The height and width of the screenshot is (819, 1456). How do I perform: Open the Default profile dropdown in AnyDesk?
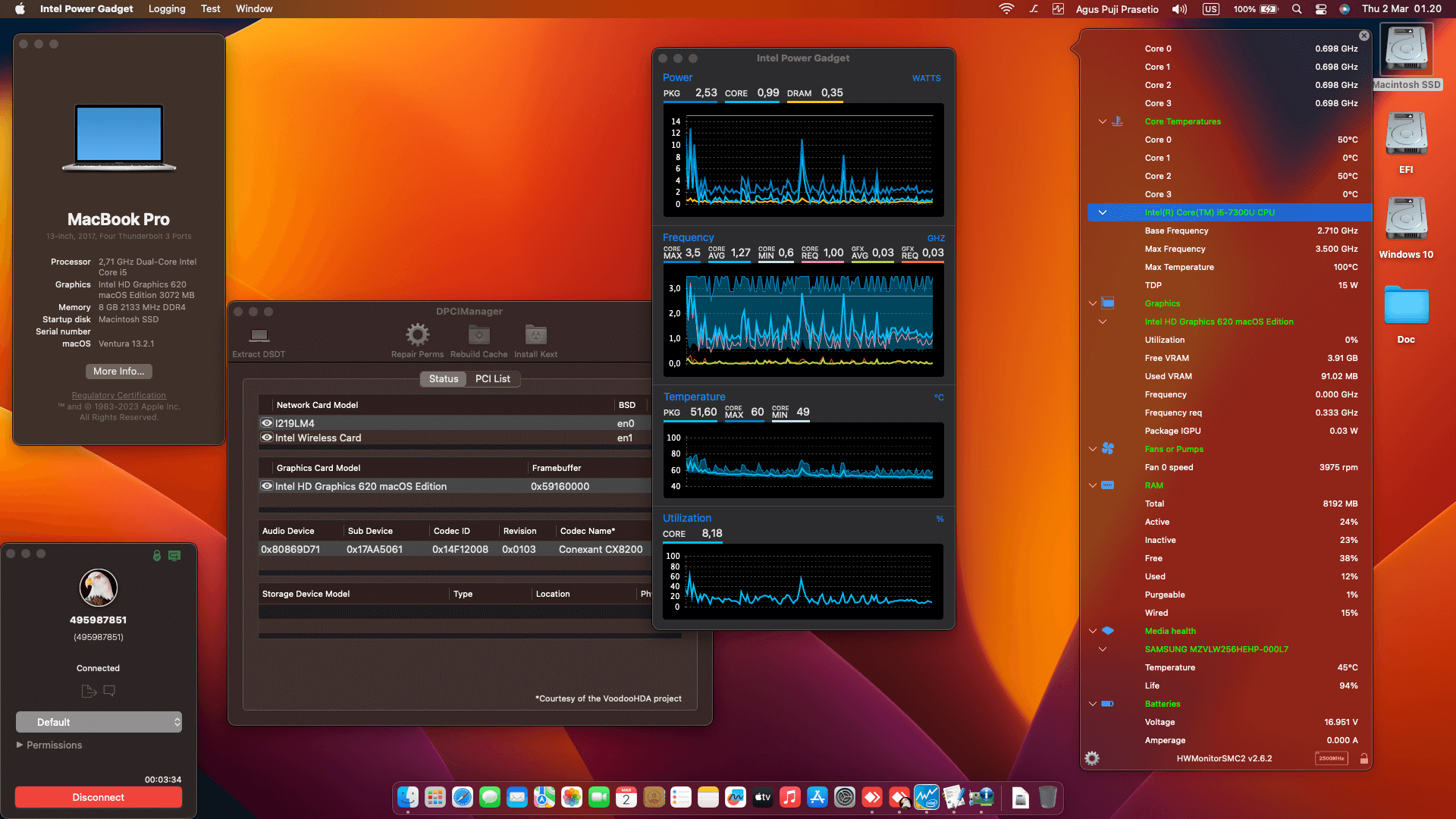pyautogui.click(x=99, y=722)
